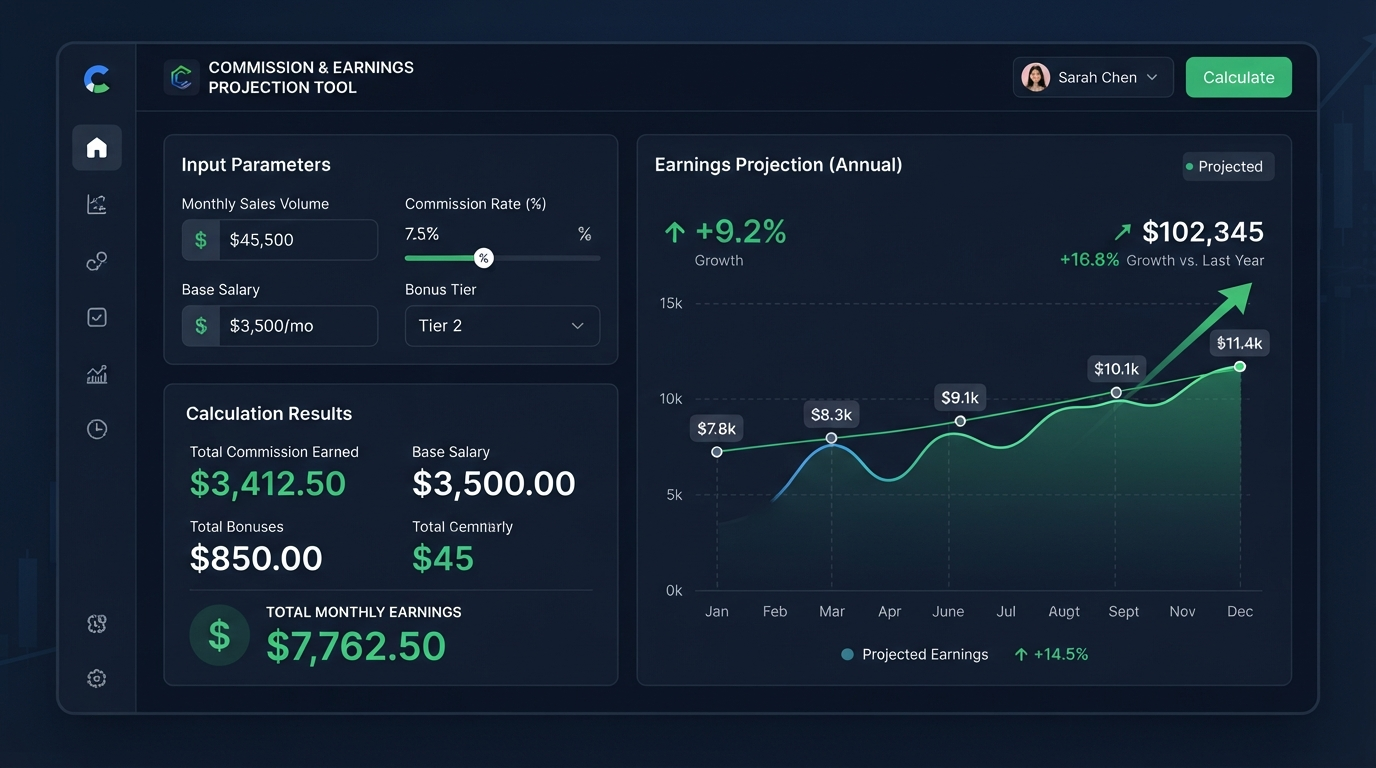Click the +16.8% growth vs. last year
The width and height of the screenshot is (1376, 768).
point(1090,260)
